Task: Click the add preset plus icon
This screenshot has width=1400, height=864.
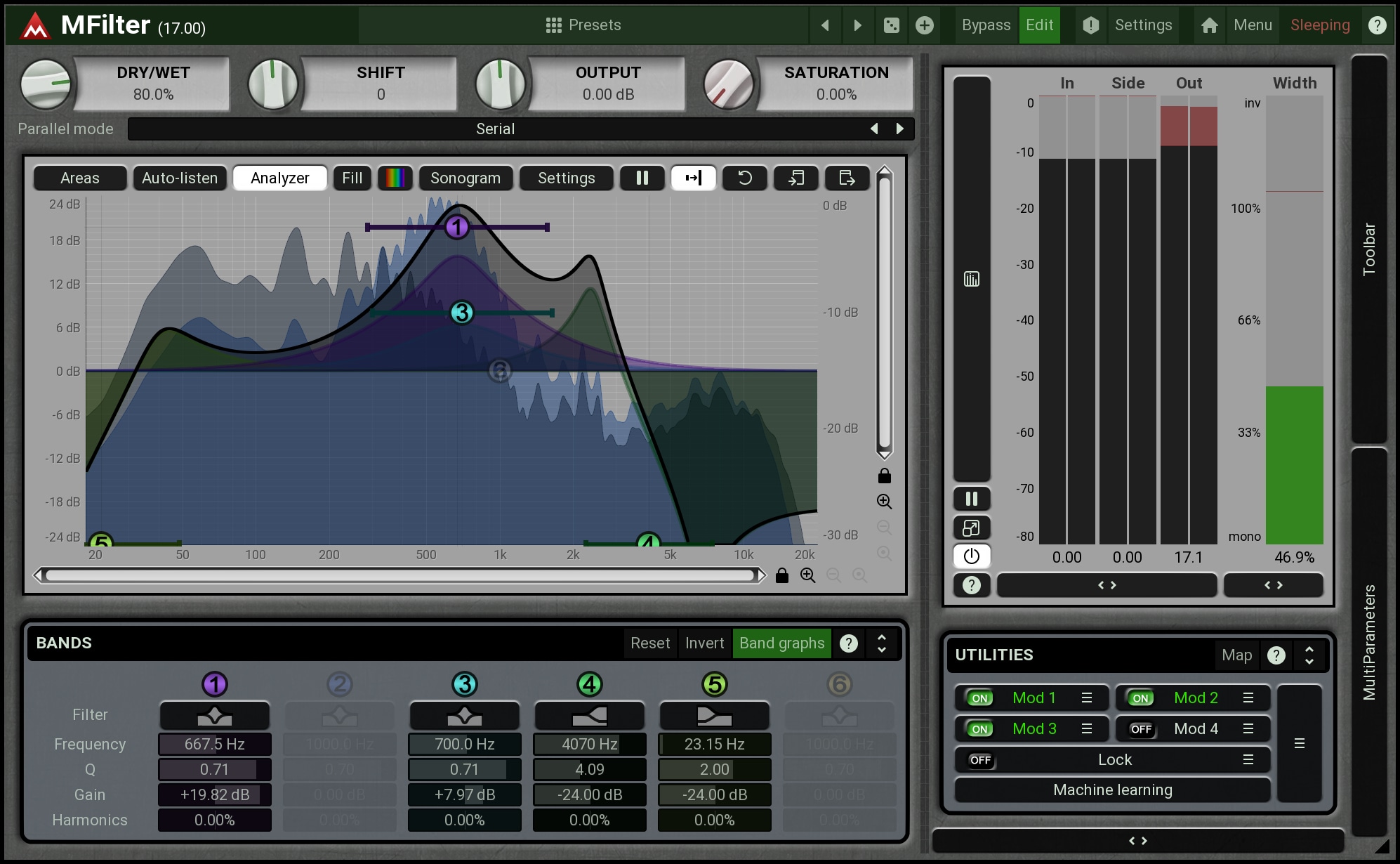Action: tap(925, 25)
